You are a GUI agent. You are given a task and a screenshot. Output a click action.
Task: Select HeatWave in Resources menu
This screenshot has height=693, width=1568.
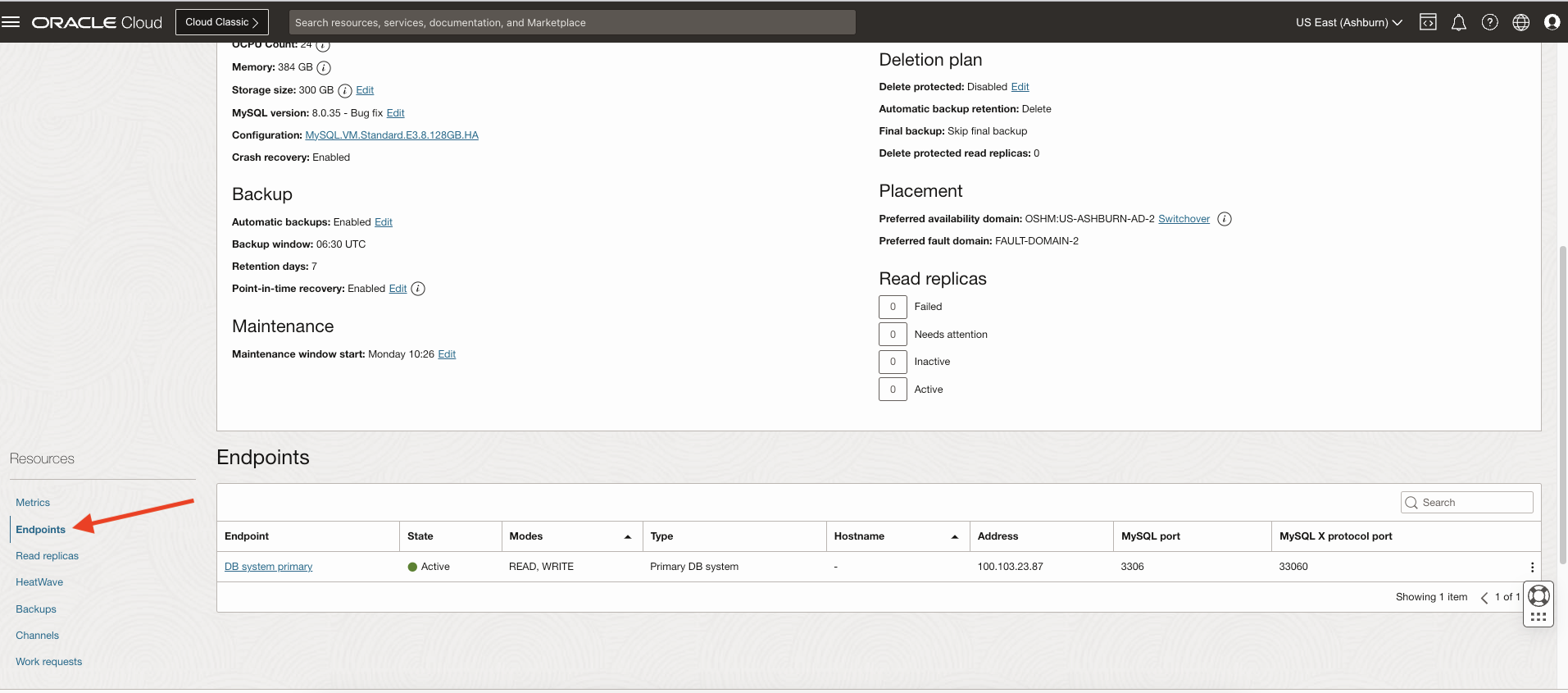click(x=39, y=582)
